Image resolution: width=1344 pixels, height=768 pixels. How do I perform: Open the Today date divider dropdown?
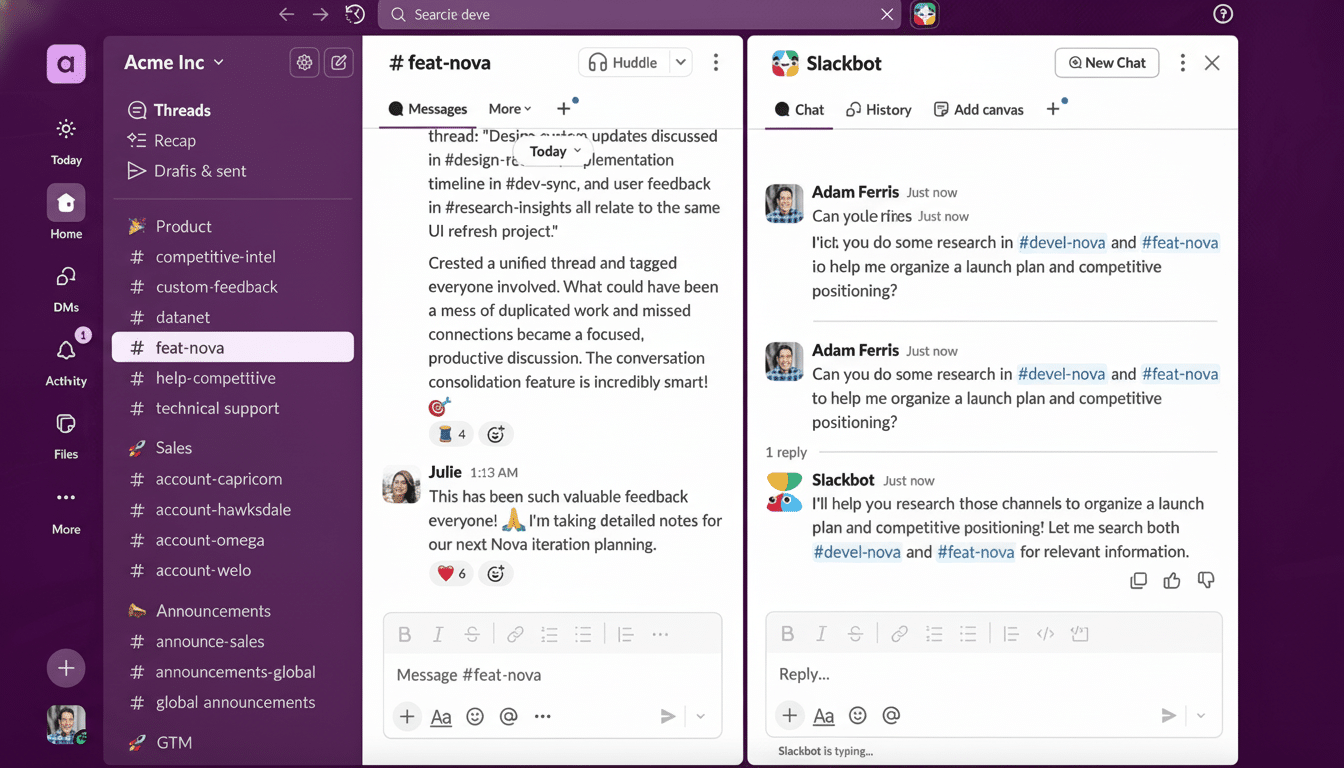point(552,151)
